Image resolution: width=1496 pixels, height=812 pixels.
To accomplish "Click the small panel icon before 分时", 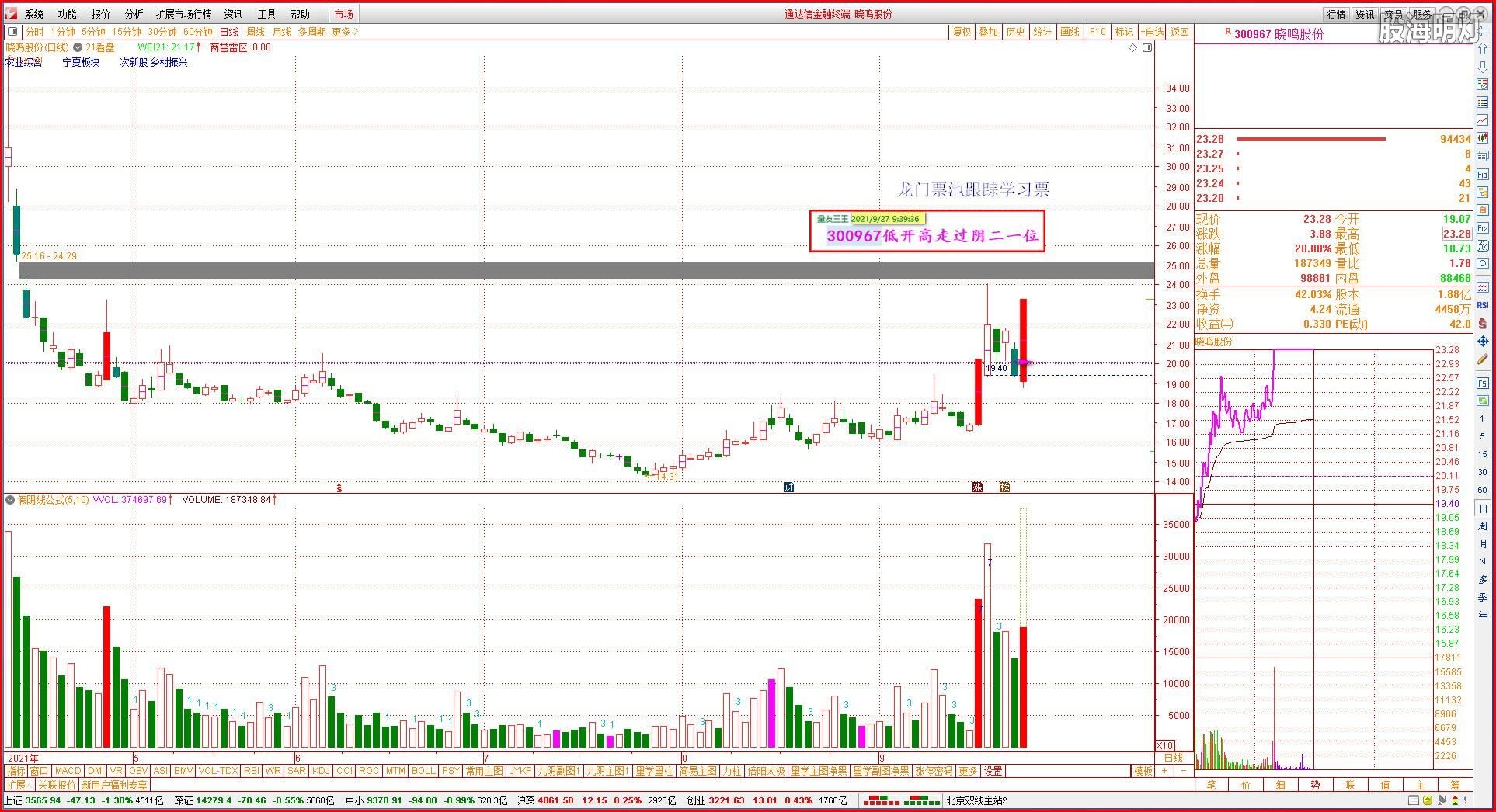I will pyautogui.click(x=12, y=32).
